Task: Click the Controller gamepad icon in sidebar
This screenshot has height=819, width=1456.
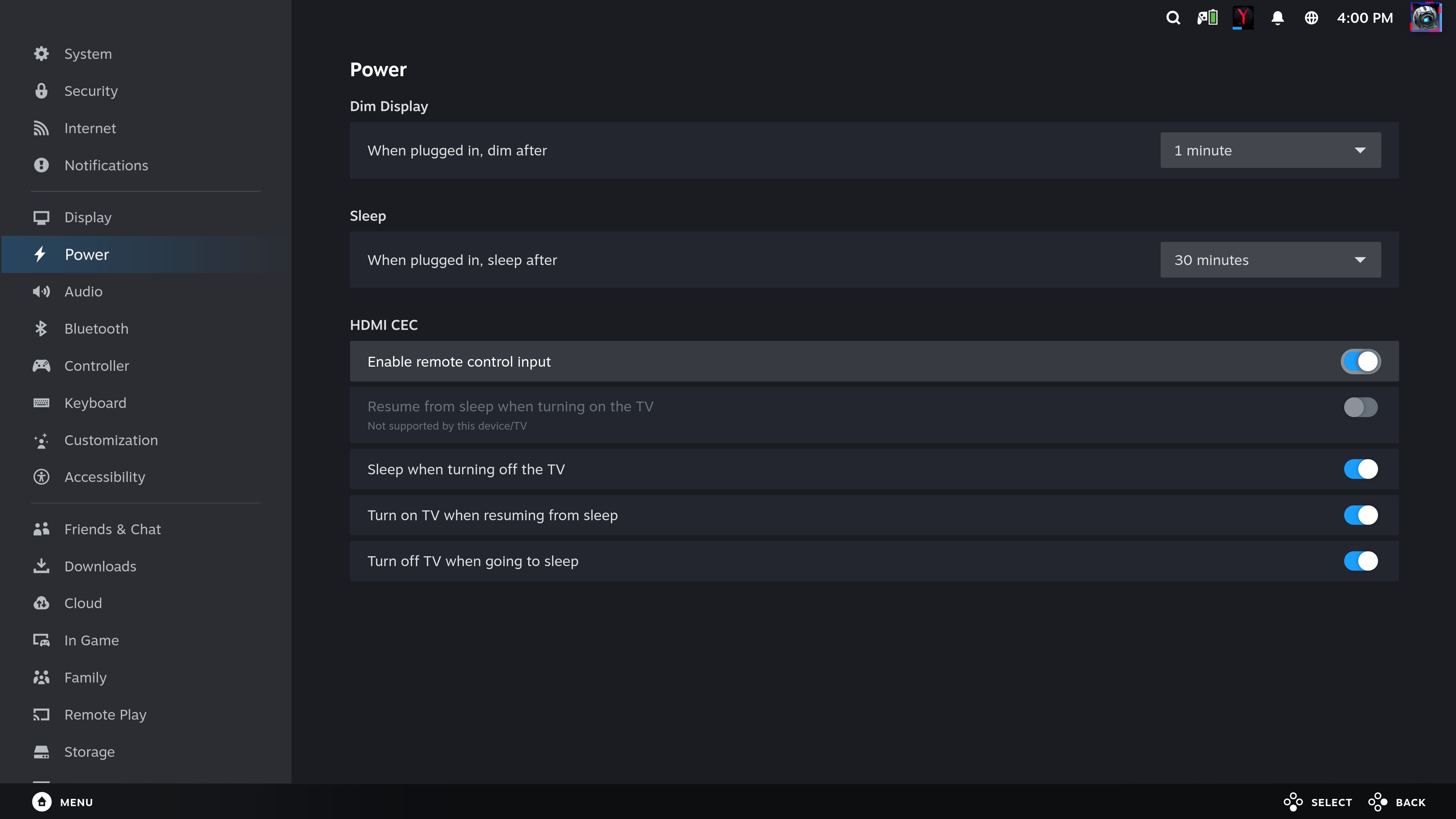Action: tap(41, 366)
